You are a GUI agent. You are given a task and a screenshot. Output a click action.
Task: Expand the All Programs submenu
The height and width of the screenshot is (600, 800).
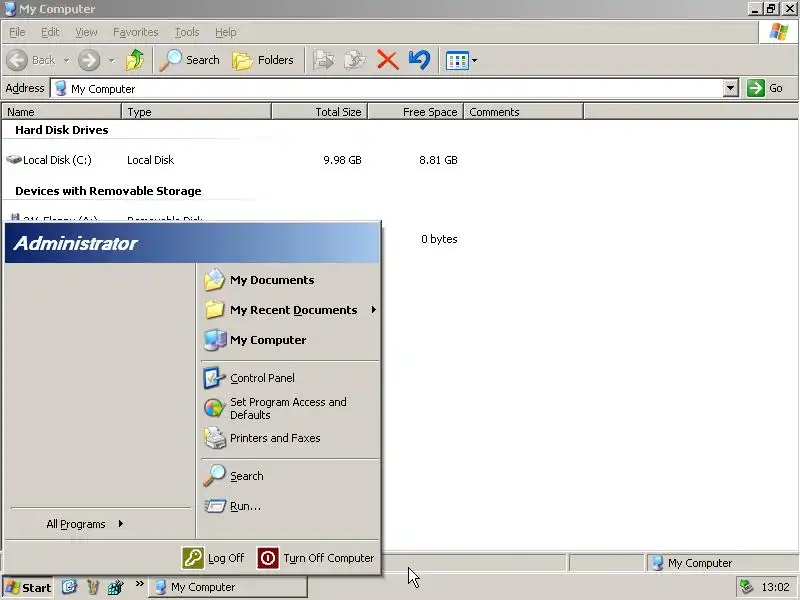pyautogui.click(x=85, y=524)
